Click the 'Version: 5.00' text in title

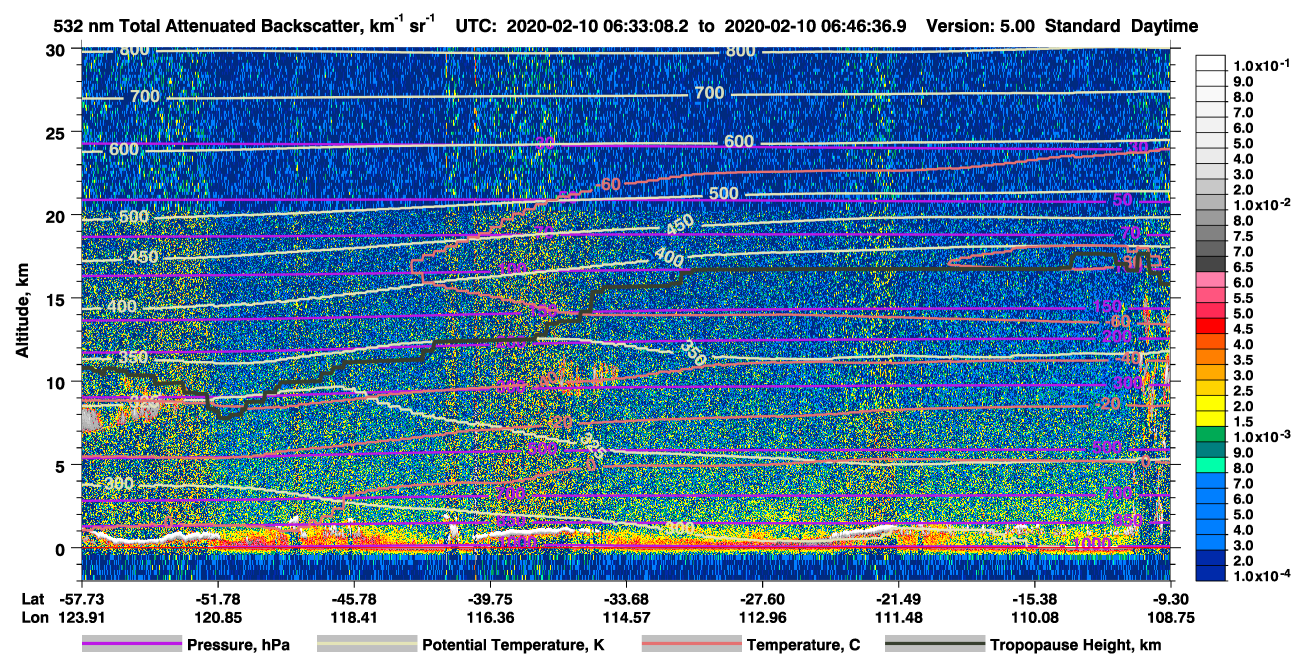click(981, 26)
